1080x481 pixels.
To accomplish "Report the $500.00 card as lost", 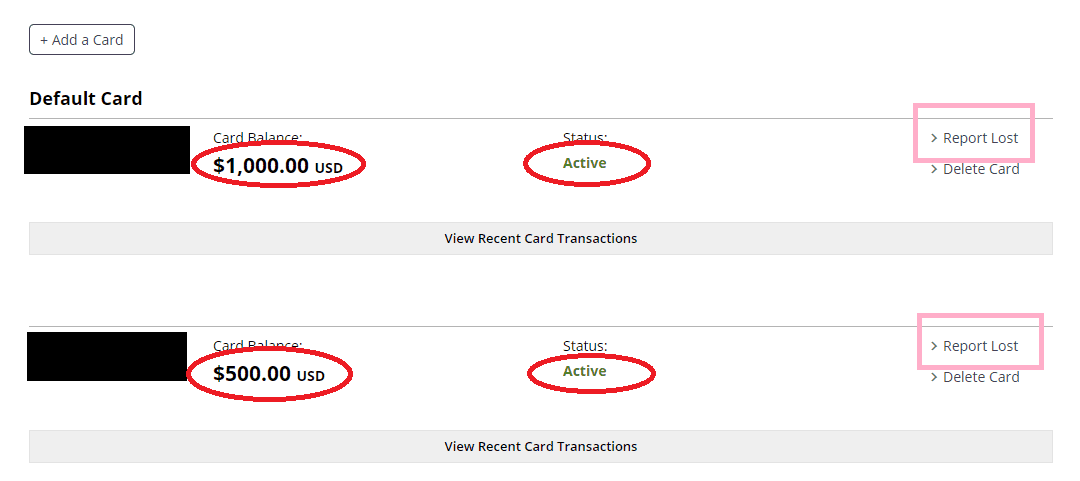I will click(x=980, y=346).
